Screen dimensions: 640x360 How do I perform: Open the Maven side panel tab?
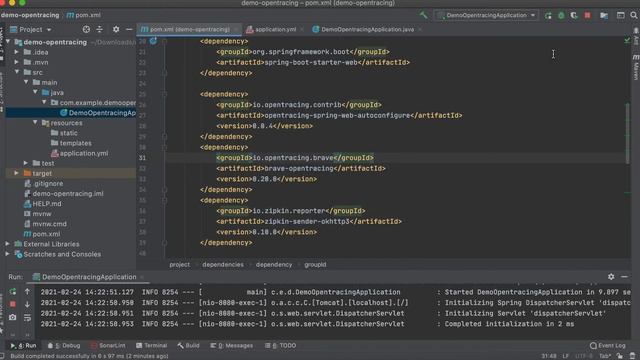pos(636,67)
